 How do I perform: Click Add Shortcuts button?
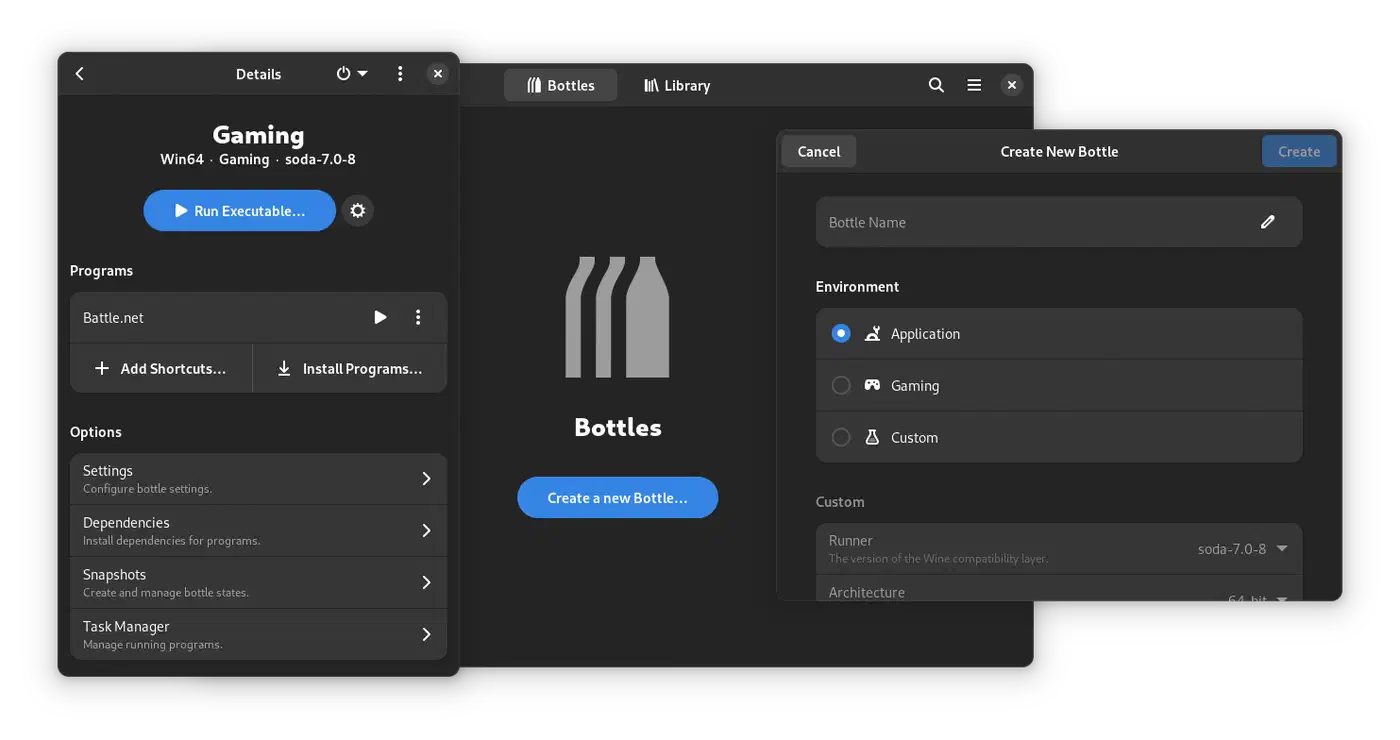pos(161,369)
